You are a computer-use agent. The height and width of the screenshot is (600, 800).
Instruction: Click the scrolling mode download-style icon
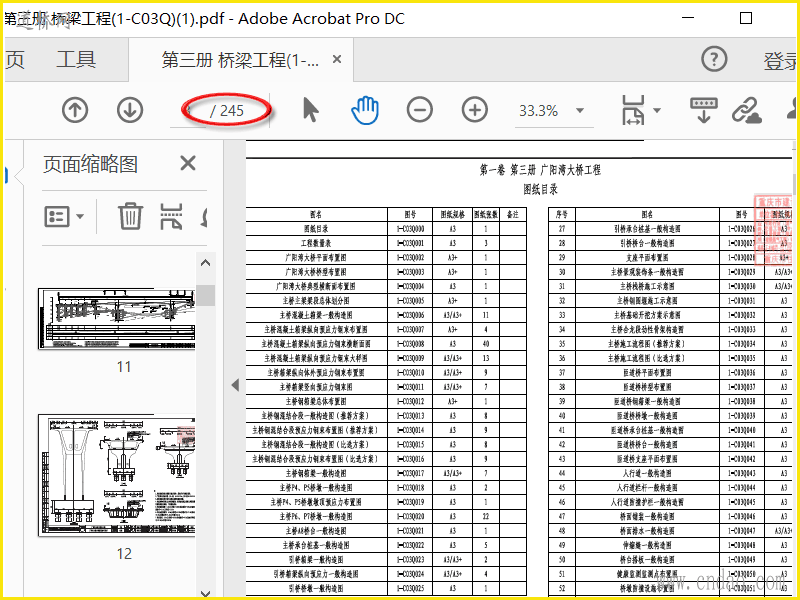pos(704,110)
